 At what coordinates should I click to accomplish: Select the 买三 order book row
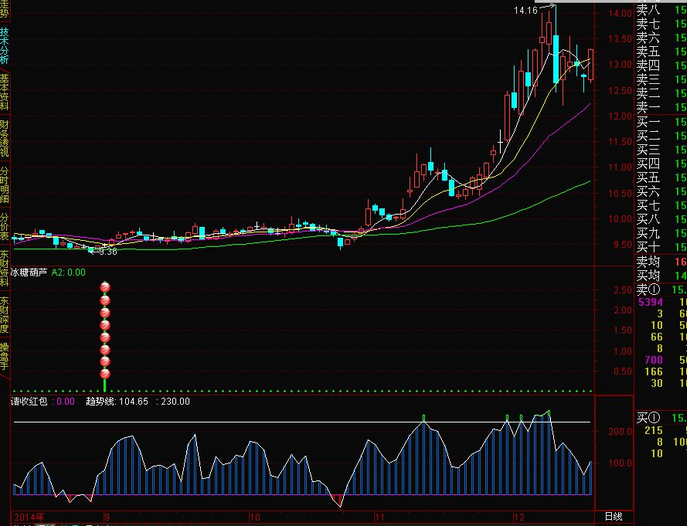(661, 150)
